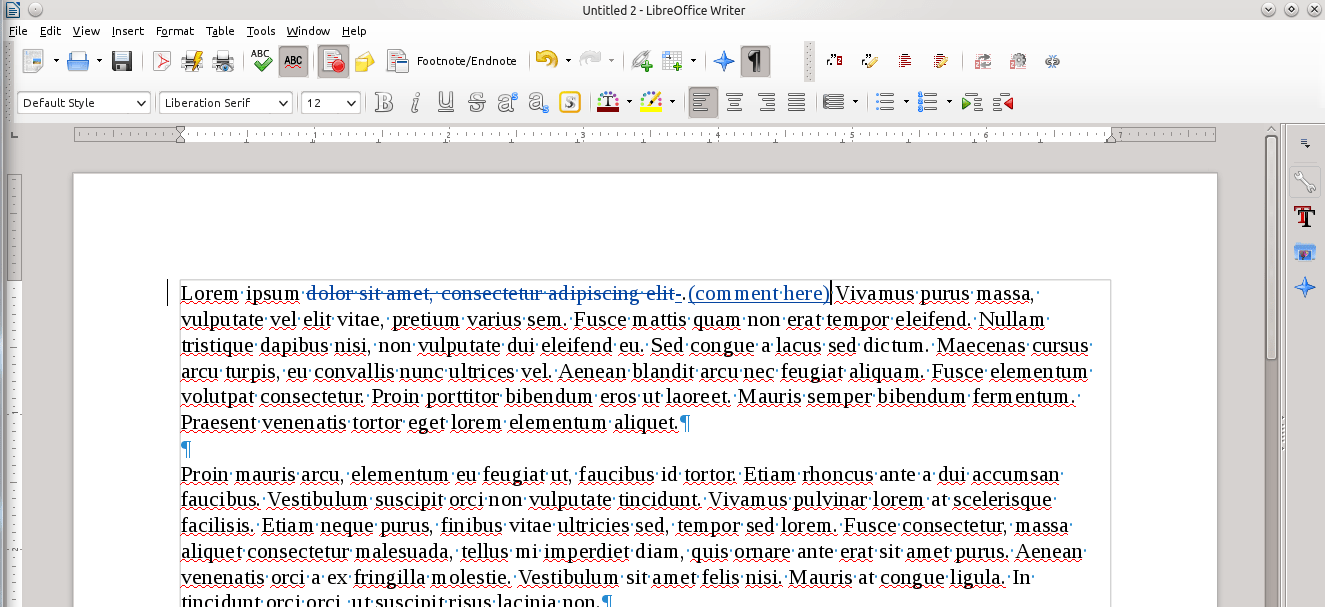This screenshot has width=1325, height=607.
Task: Open the font size 12 dropdown
Action: (351, 103)
